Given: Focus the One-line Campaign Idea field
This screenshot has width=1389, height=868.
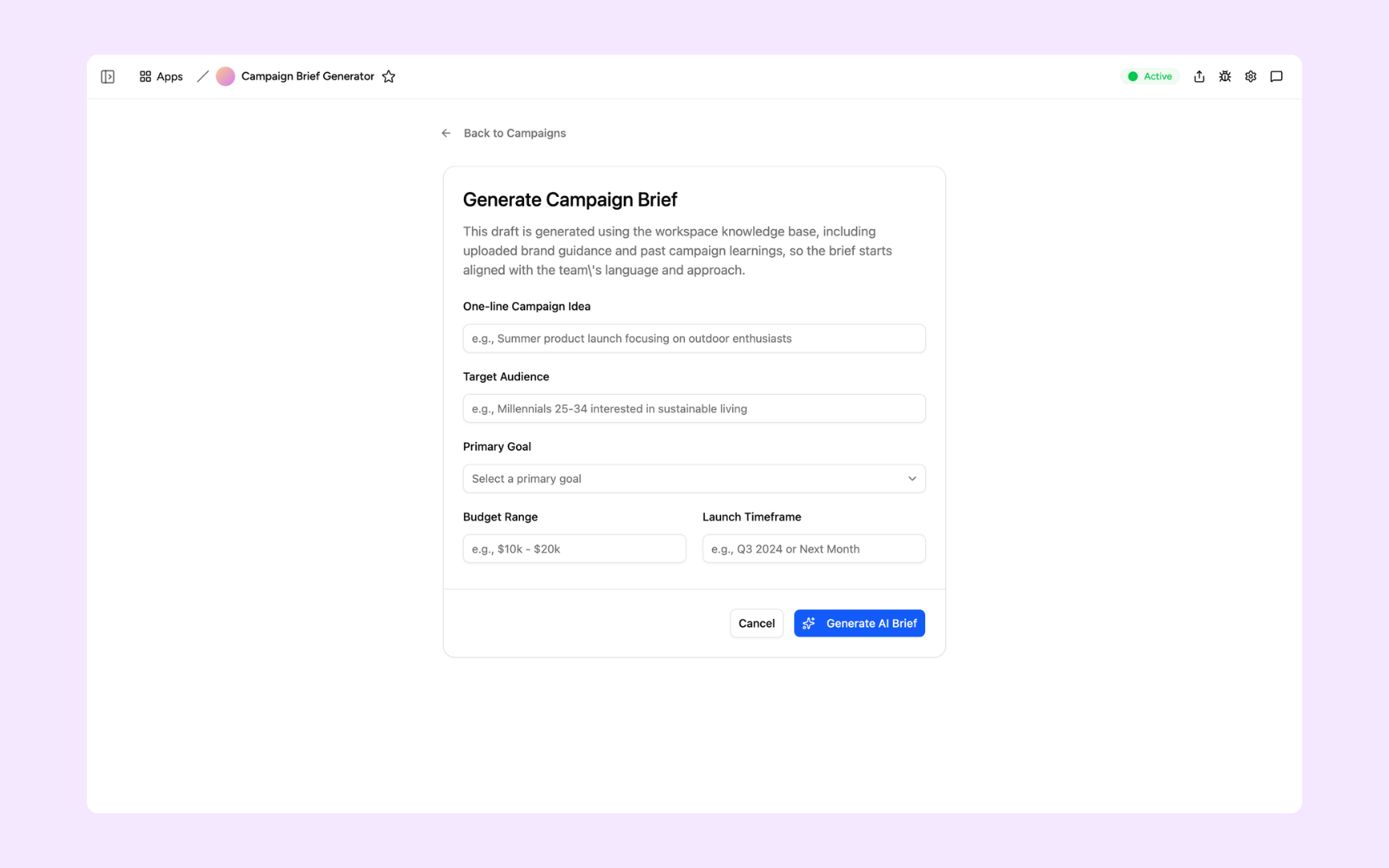Looking at the screenshot, I should (x=694, y=338).
